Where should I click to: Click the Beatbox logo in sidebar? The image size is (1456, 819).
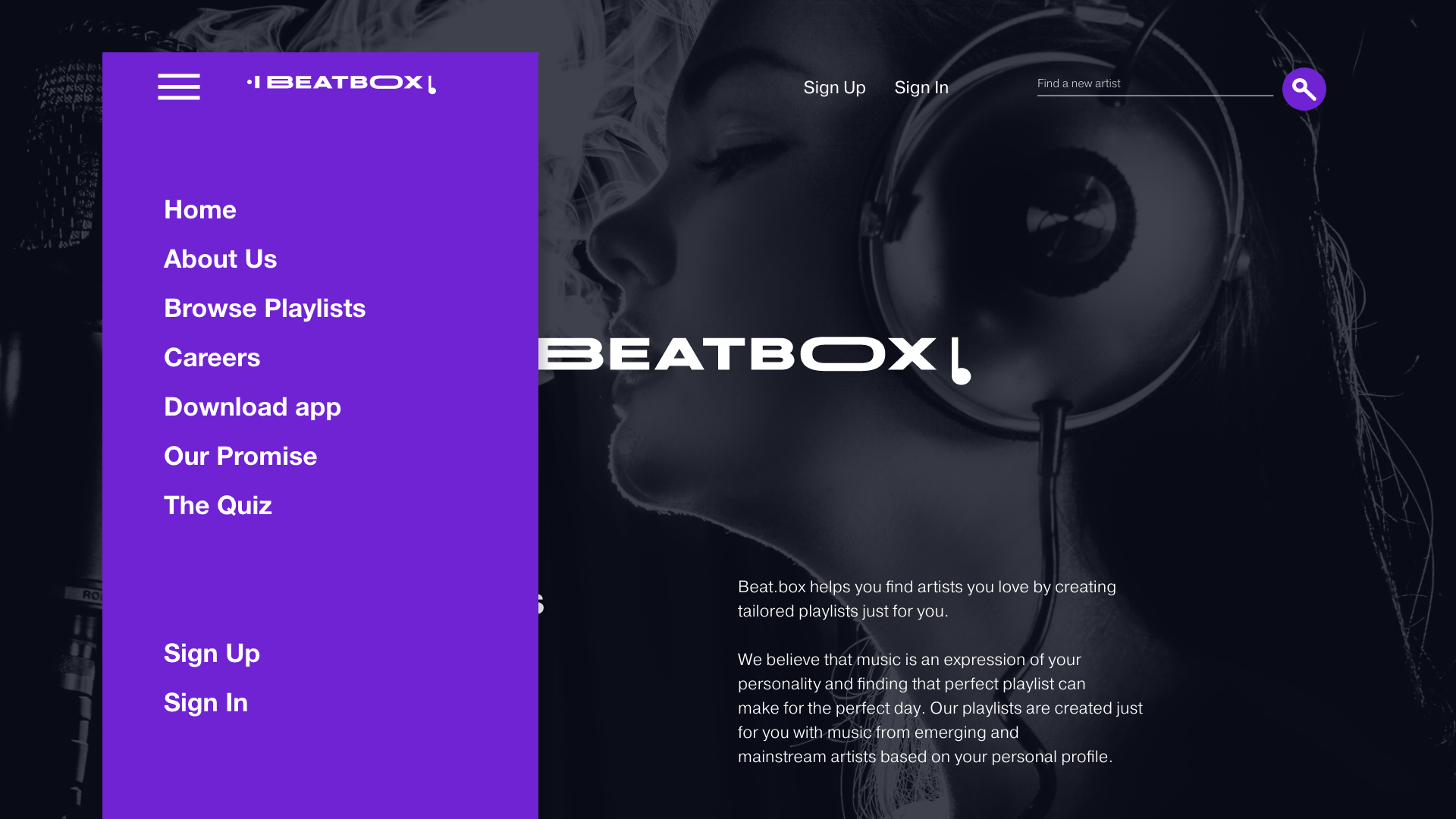pos(341,84)
